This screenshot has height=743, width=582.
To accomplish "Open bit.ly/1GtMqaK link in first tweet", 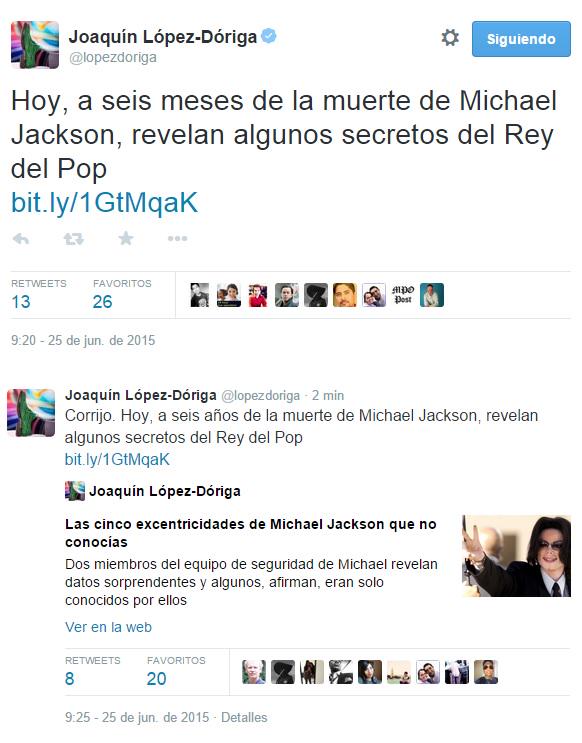I will click(x=104, y=203).
